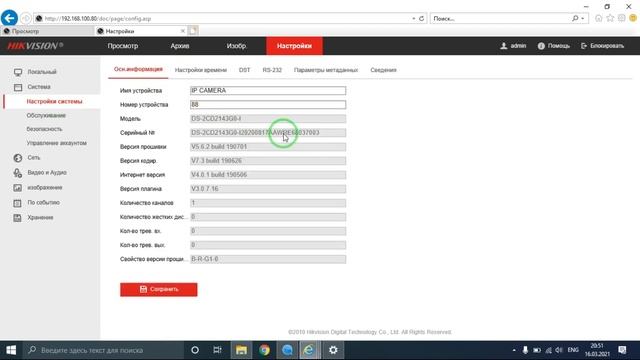This screenshot has height=360, width=640.
Task: Switch to the RS-232 tab
Action: (x=272, y=70)
